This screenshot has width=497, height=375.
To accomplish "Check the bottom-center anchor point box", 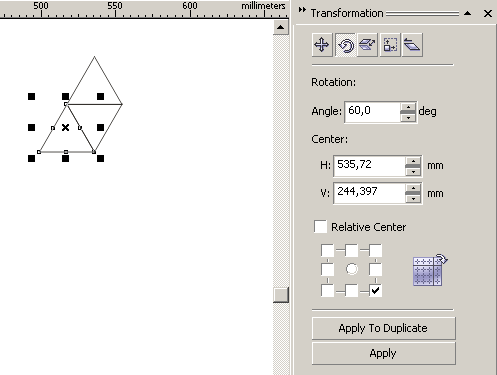I will click(351, 290).
